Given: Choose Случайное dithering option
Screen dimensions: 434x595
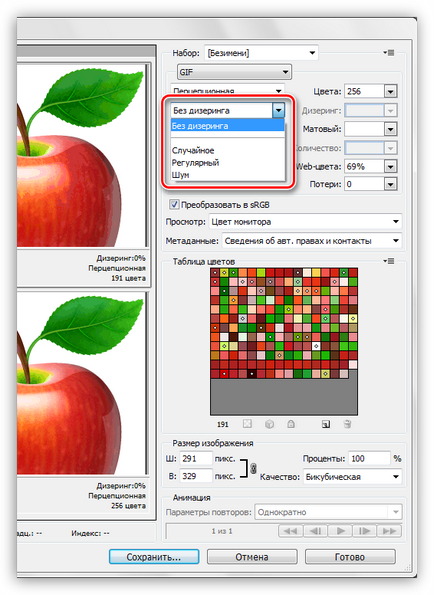Looking at the screenshot, I should [x=227, y=150].
